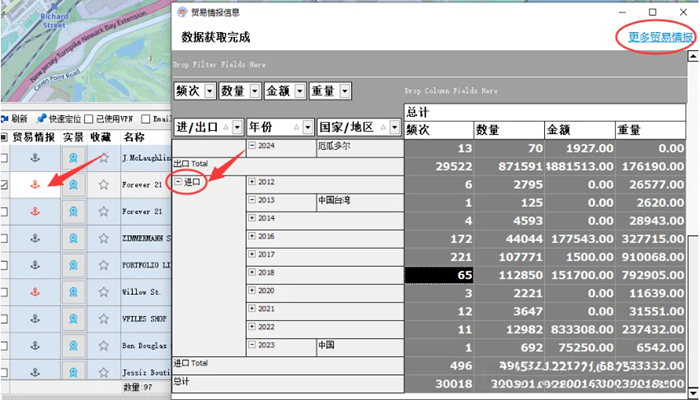
Task: Open the 数量 data field dropdown arrow
Action: pos(255,91)
